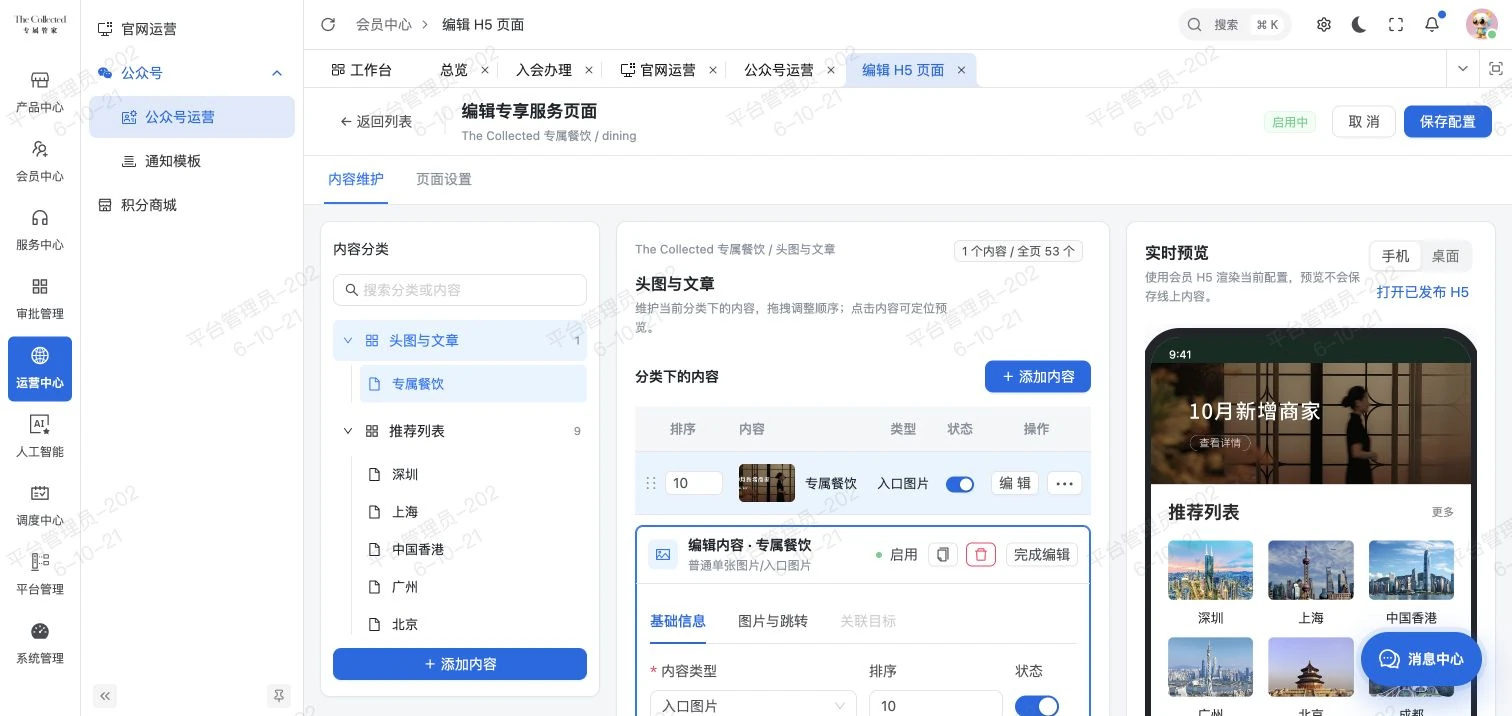Copy the 专属餐饮 content via duplicate icon
Viewport: 1512px width, 716px height.
pyautogui.click(x=942, y=554)
